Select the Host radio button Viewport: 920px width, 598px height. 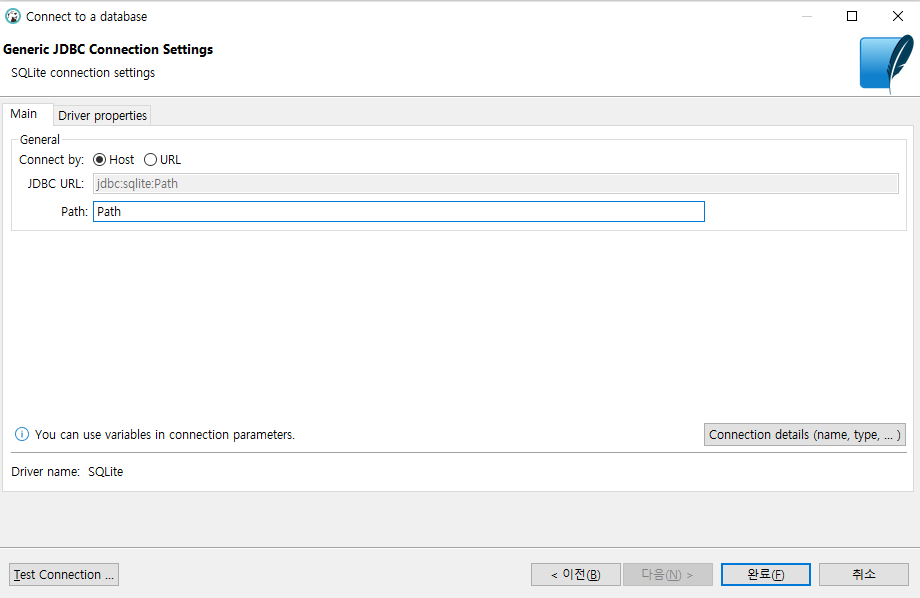100,160
